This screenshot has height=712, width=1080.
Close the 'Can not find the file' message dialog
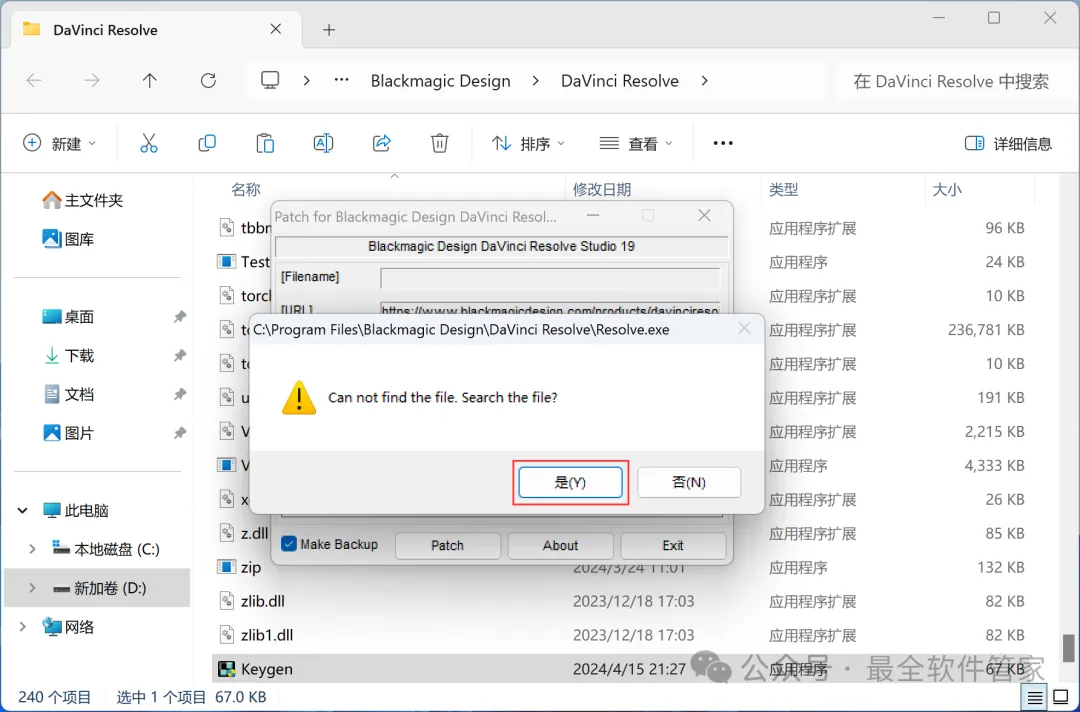pos(745,328)
